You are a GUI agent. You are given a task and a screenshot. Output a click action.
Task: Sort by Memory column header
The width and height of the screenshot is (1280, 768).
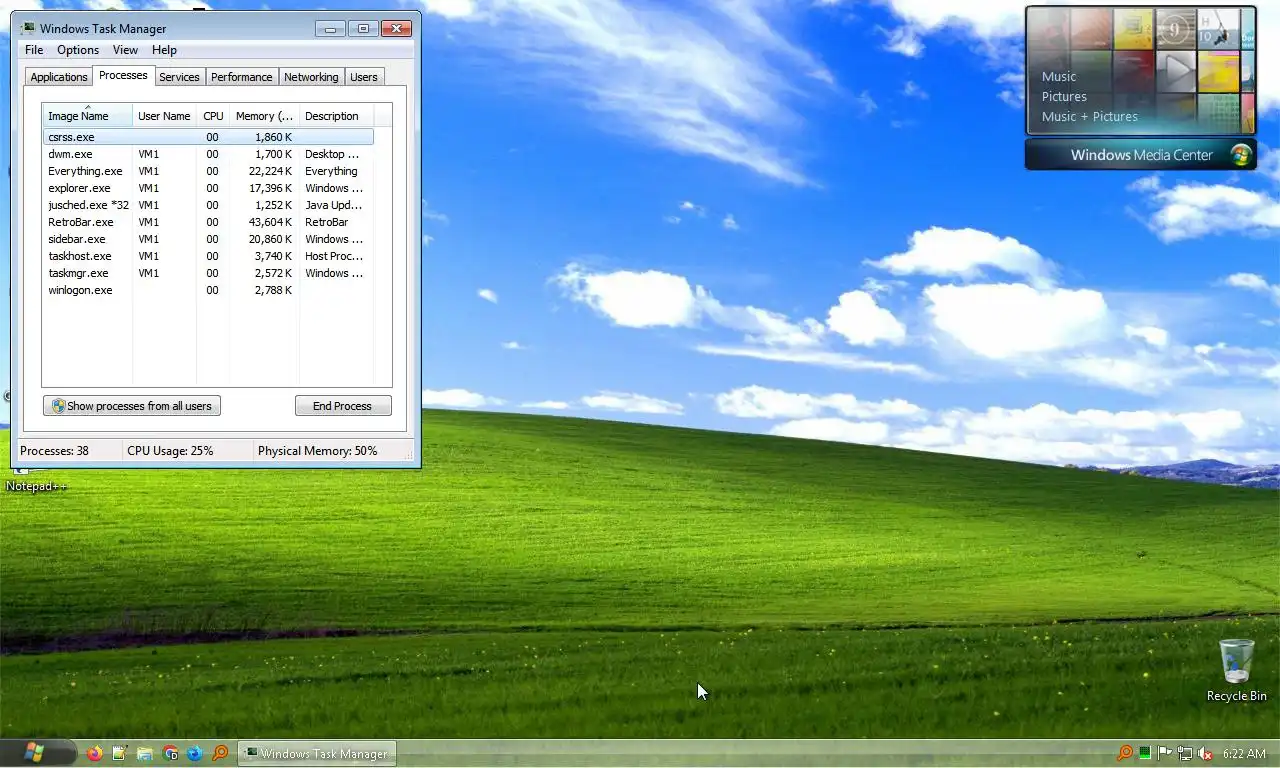point(264,116)
